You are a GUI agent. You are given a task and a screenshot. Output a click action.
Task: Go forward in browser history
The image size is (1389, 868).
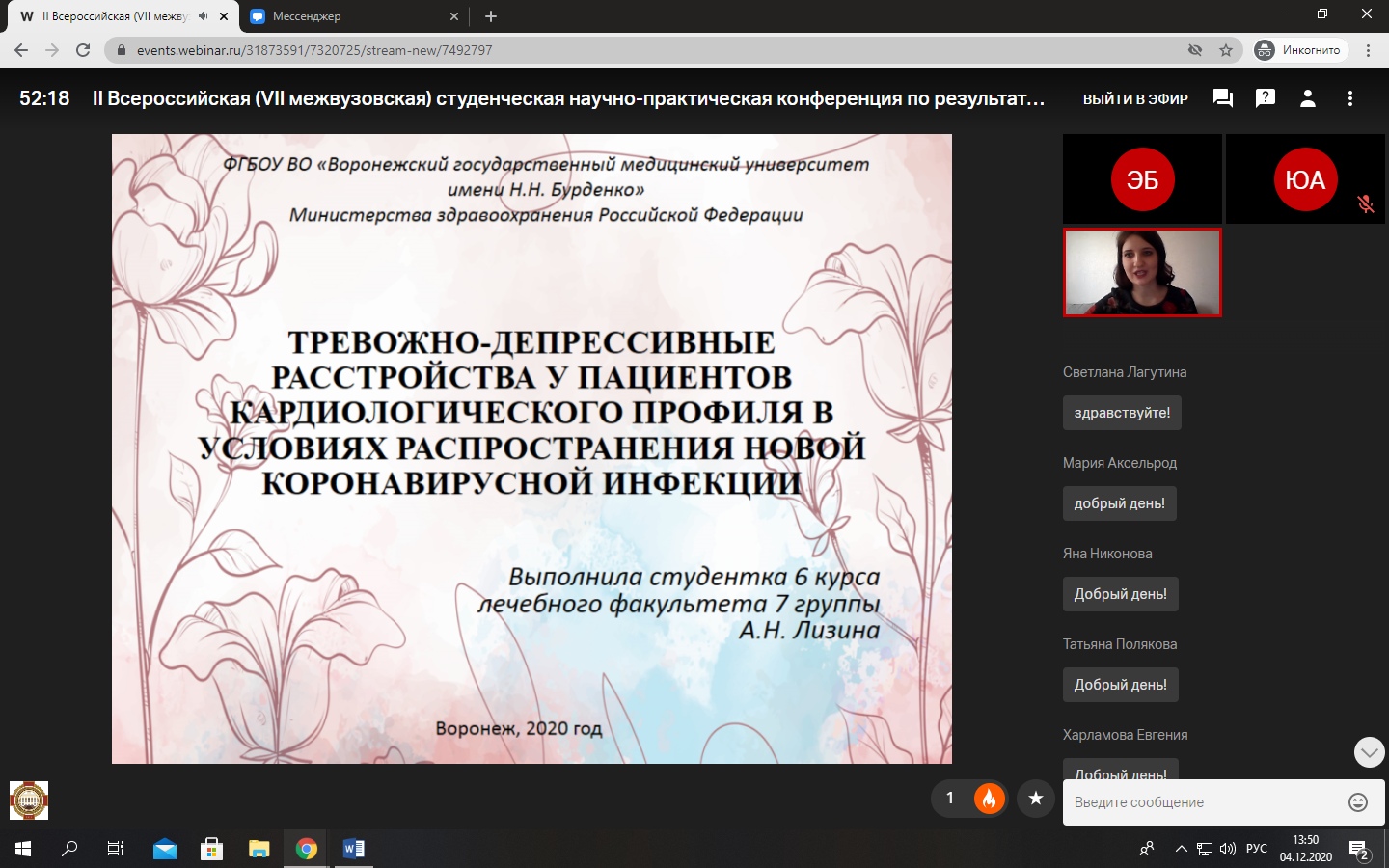(52, 50)
